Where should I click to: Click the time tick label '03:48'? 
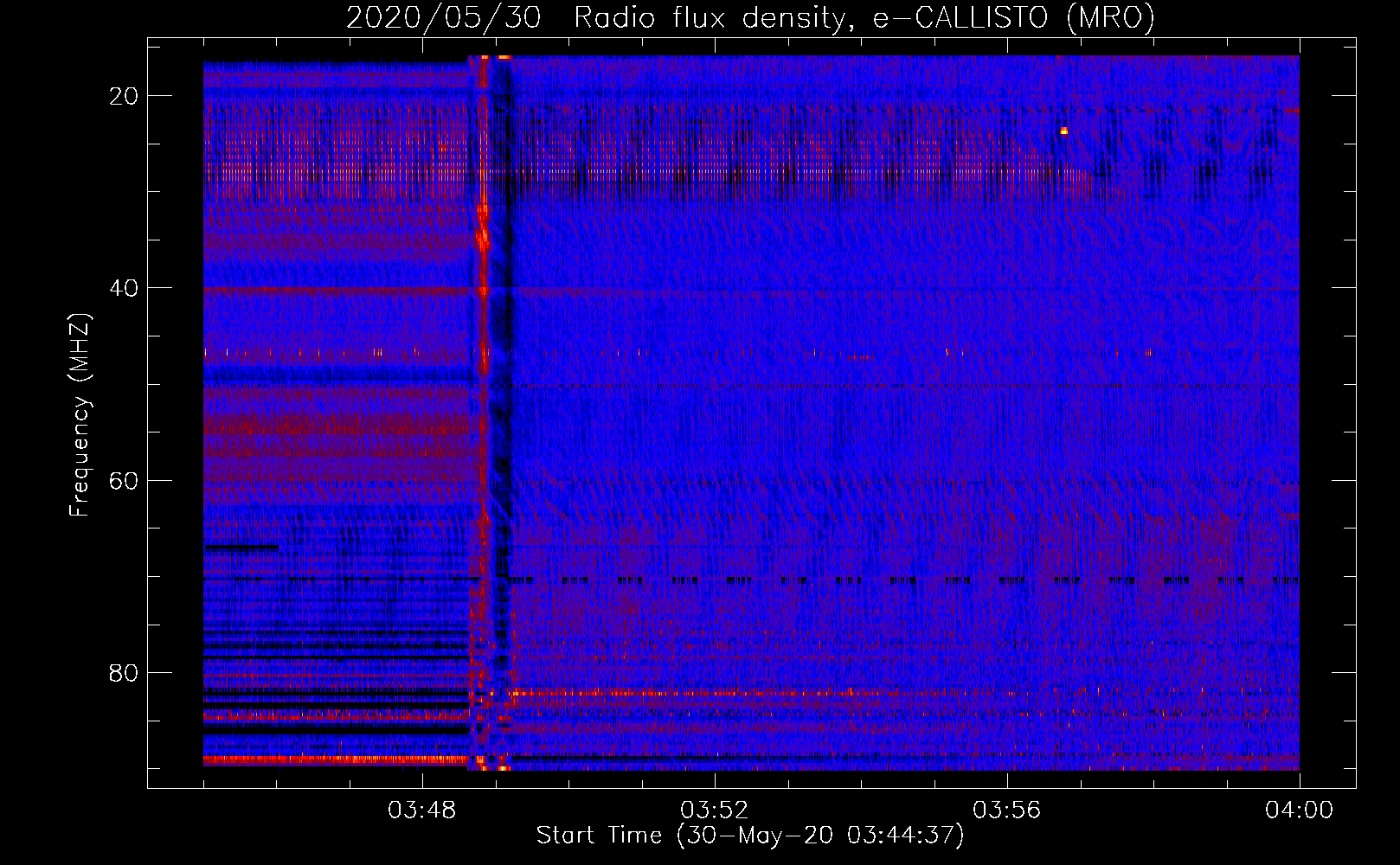[x=422, y=811]
